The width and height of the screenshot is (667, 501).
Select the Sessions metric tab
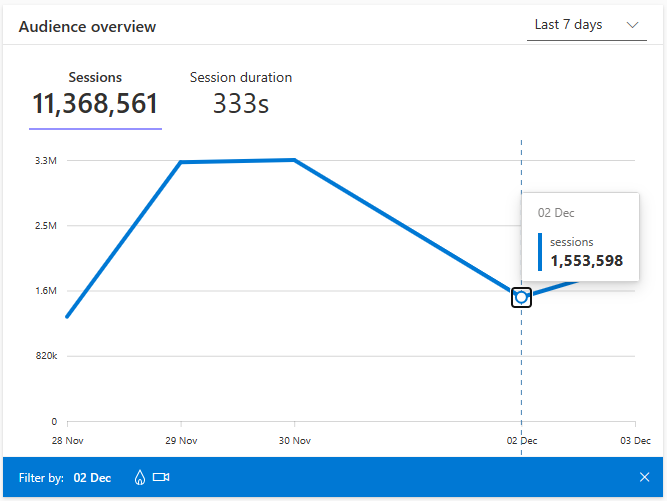point(95,77)
